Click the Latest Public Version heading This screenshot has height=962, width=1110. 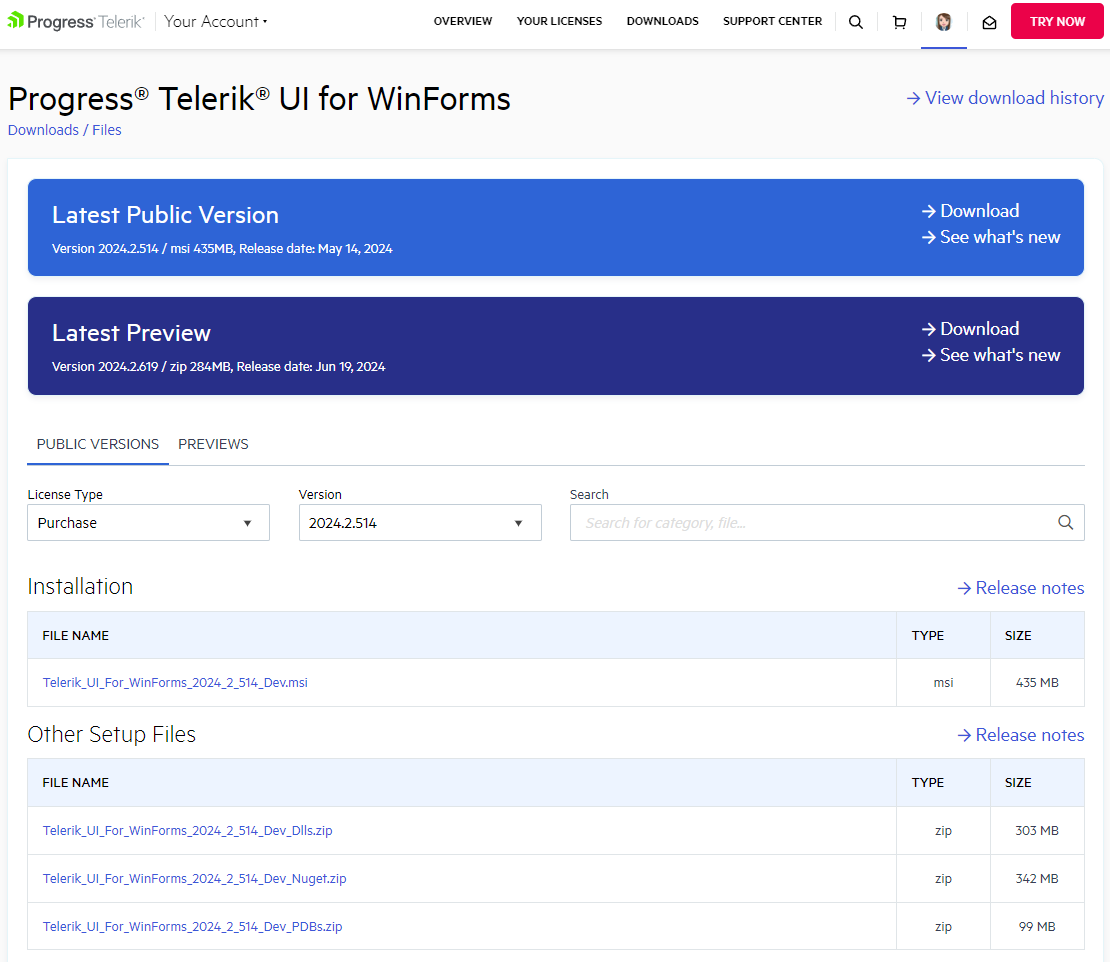[x=166, y=215]
